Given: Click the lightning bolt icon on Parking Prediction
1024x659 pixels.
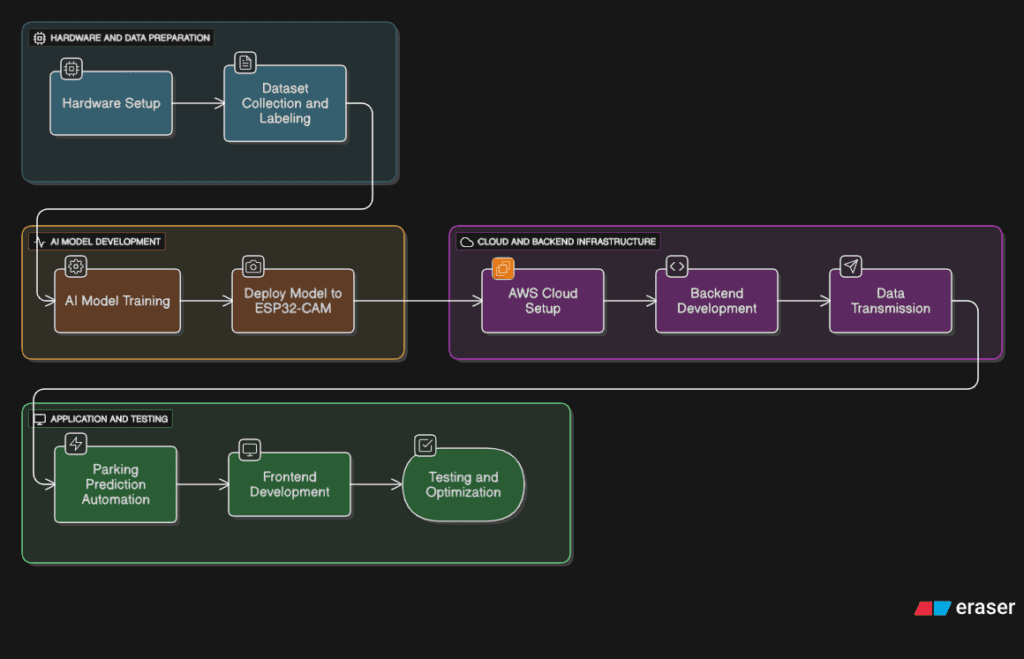Looking at the screenshot, I should click(x=76, y=444).
